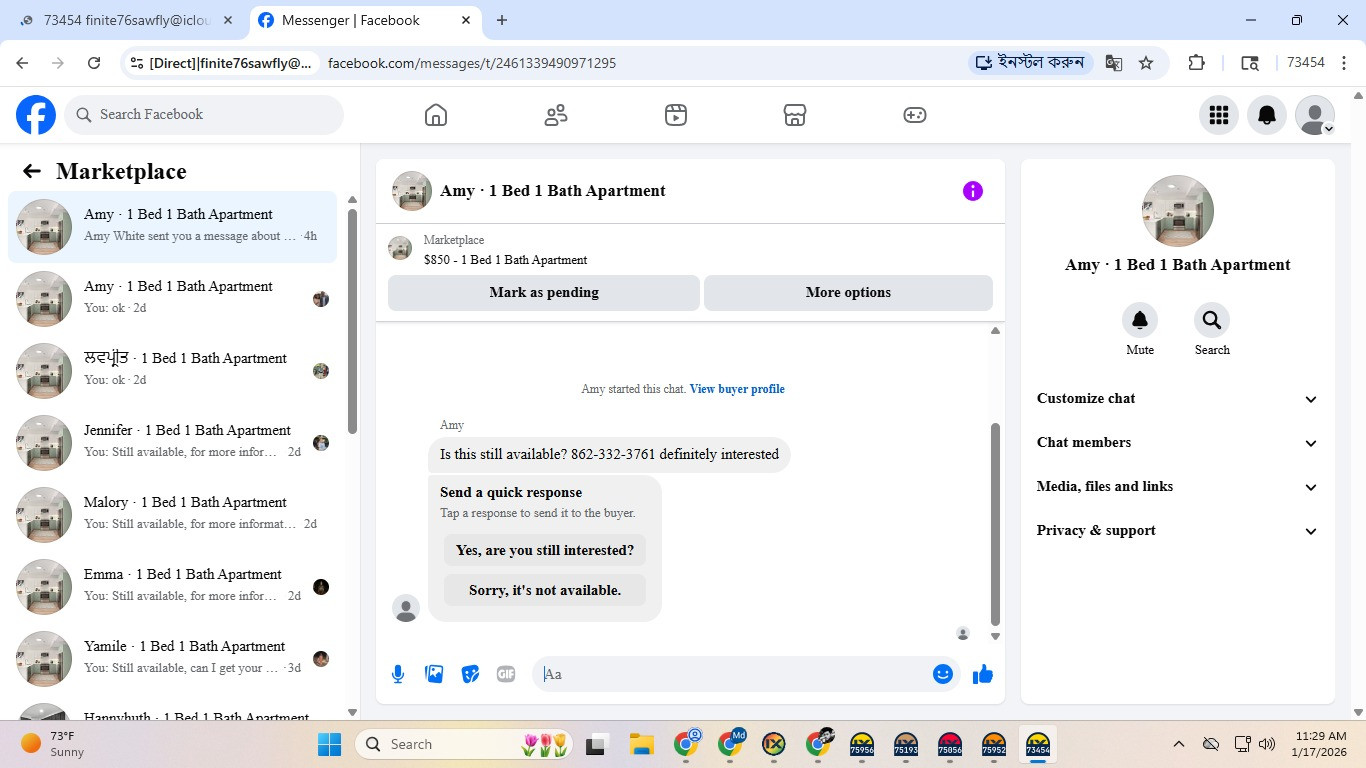Click the conversation list scrollbar
The width and height of the screenshot is (1366, 768).
(352, 320)
